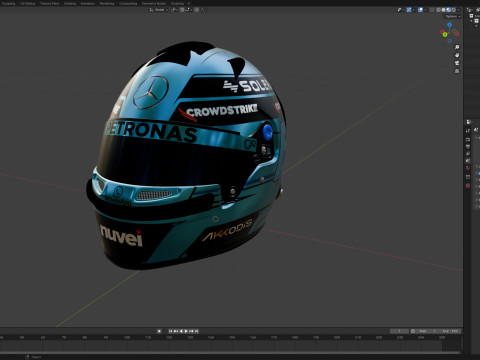Switch to rendered viewport shading
The image size is (480, 360).
pos(454,10)
